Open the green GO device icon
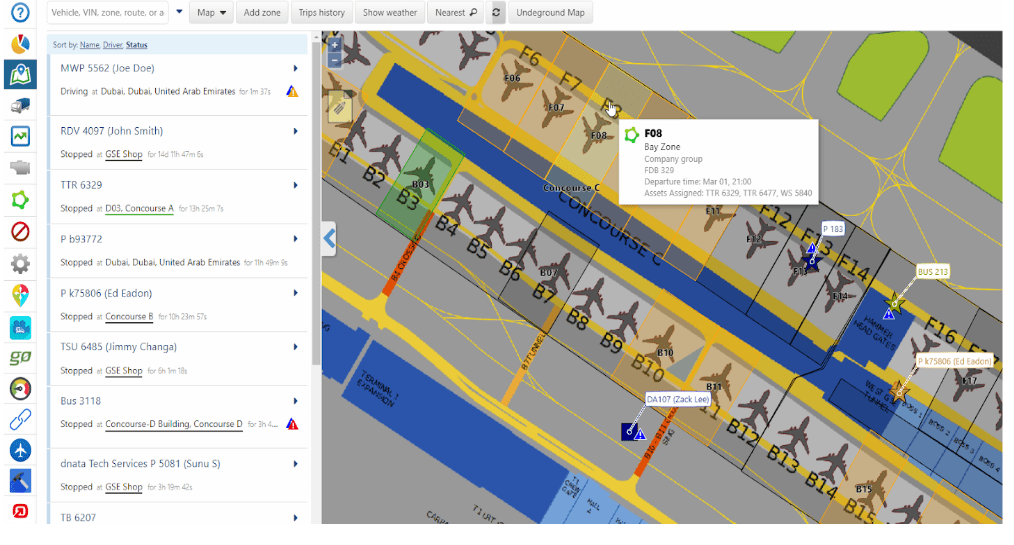The image size is (1014, 545). pos(20,358)
